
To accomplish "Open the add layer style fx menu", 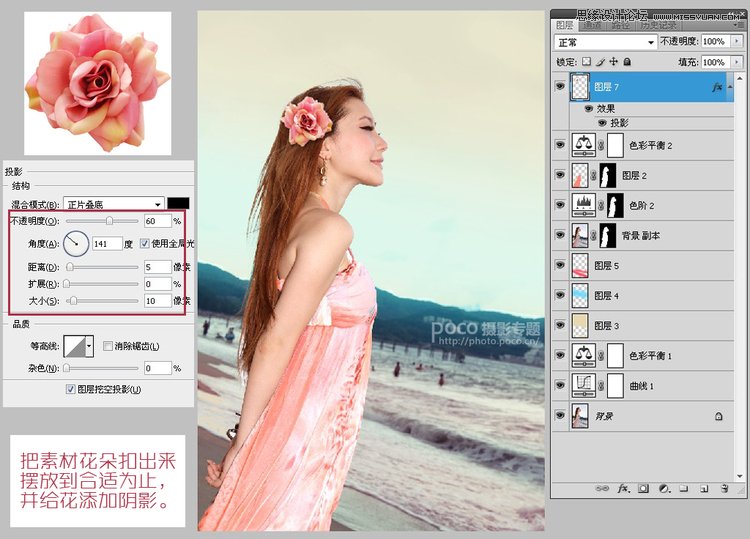I will pos(621,488).
